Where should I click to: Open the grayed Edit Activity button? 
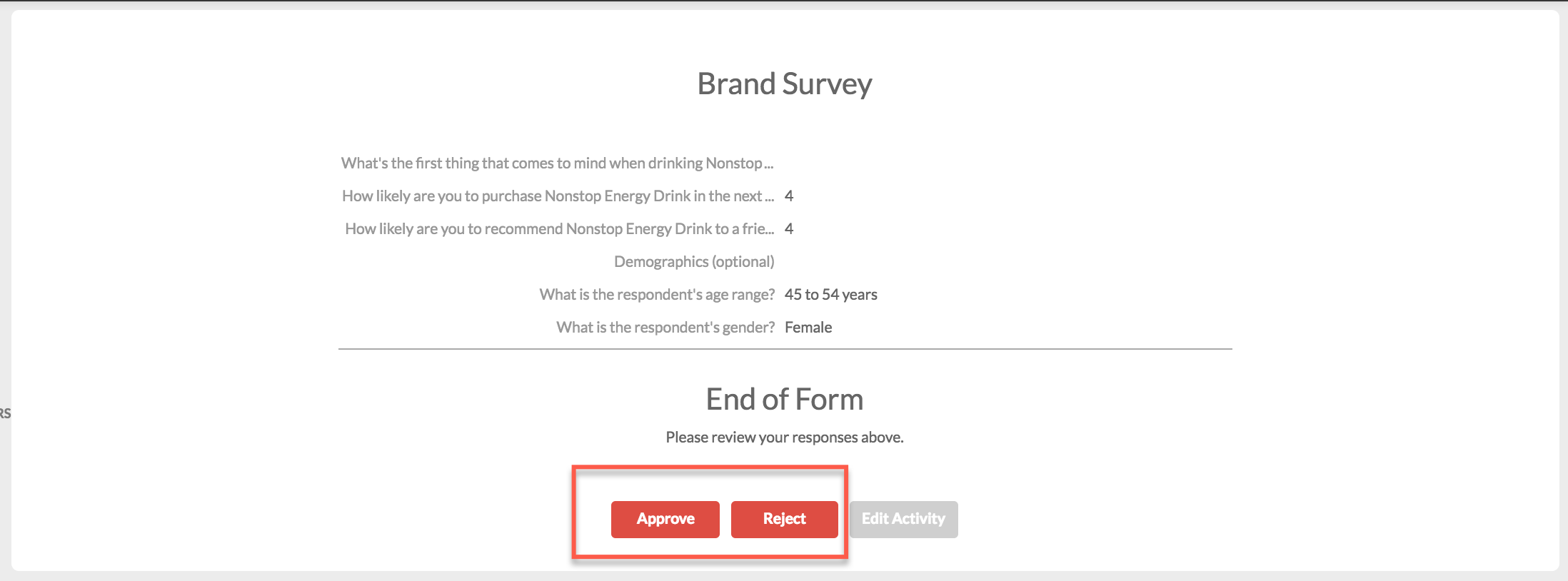903,519
